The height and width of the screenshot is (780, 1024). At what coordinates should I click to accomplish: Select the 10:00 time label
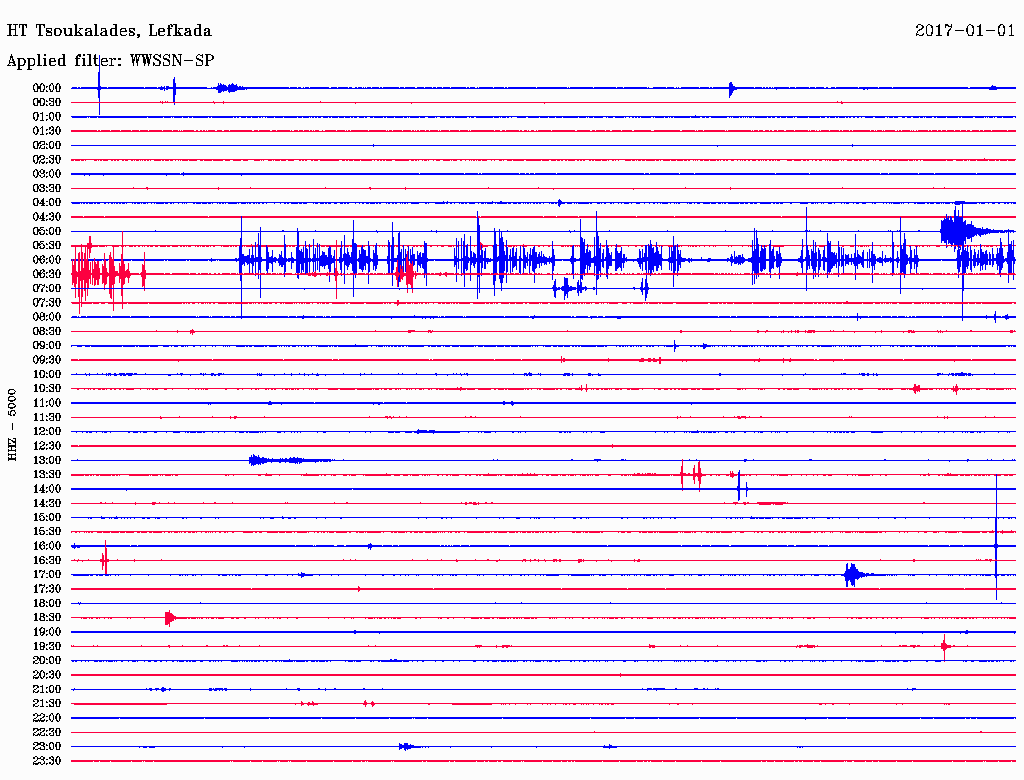(46, 375)
